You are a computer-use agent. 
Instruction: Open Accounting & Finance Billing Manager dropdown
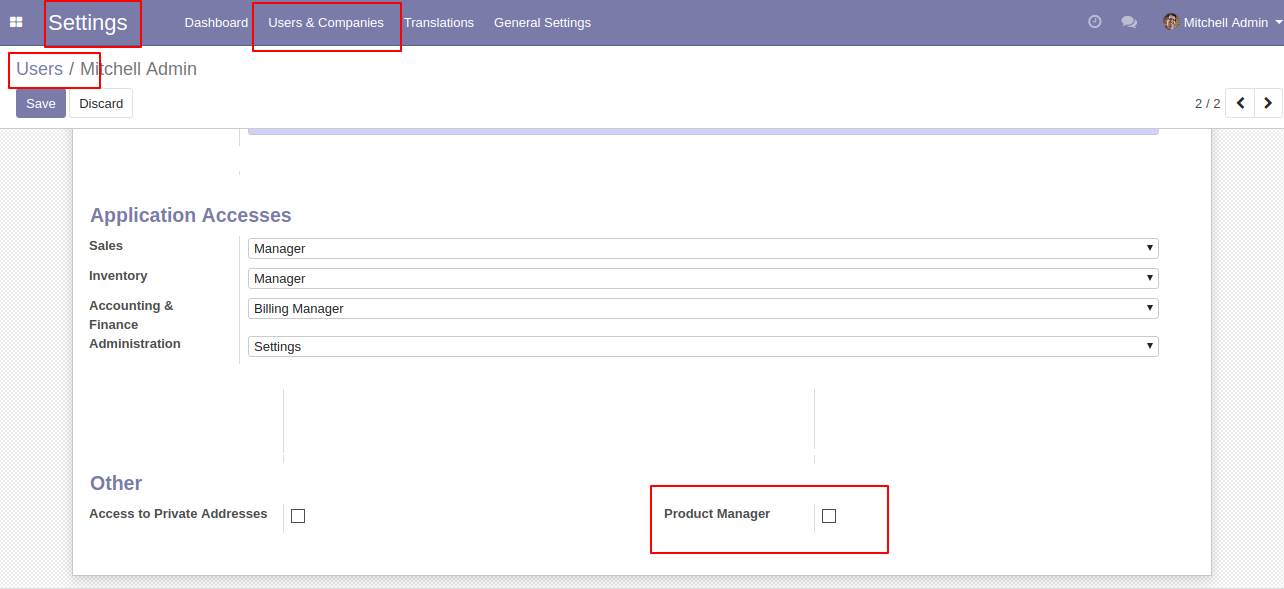tap(703, 308)
